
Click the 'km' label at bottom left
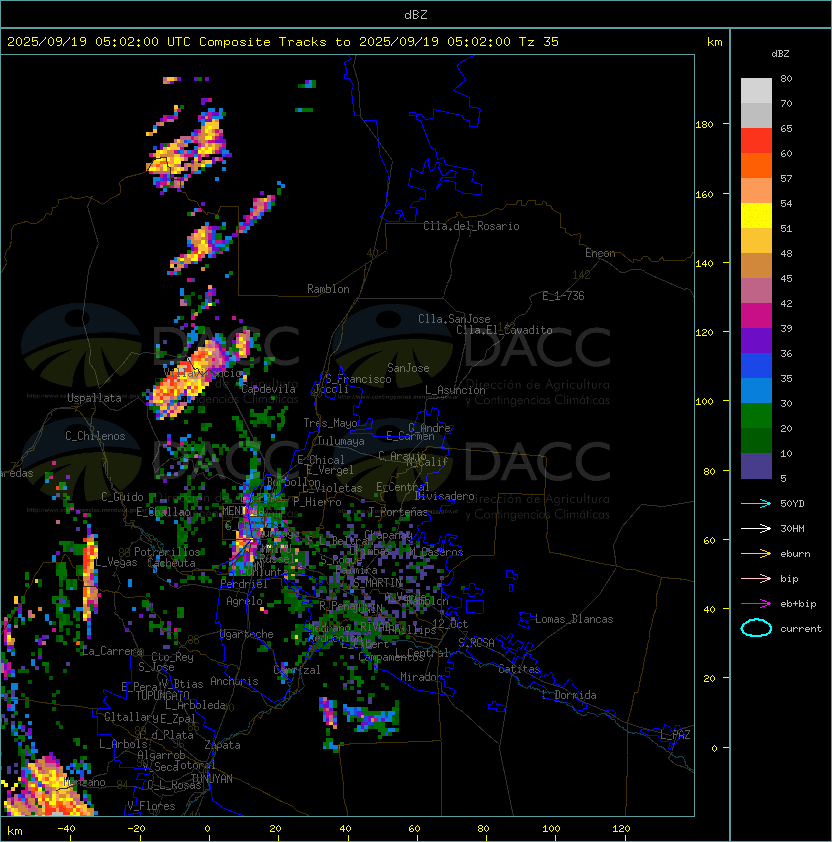(x=15, y=831)
